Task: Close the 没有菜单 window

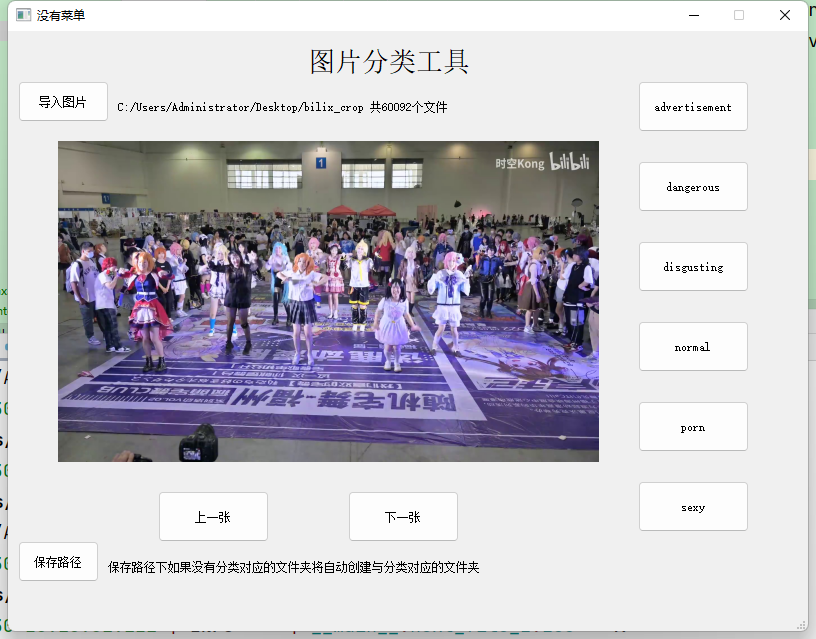Action: pos(785,15)
